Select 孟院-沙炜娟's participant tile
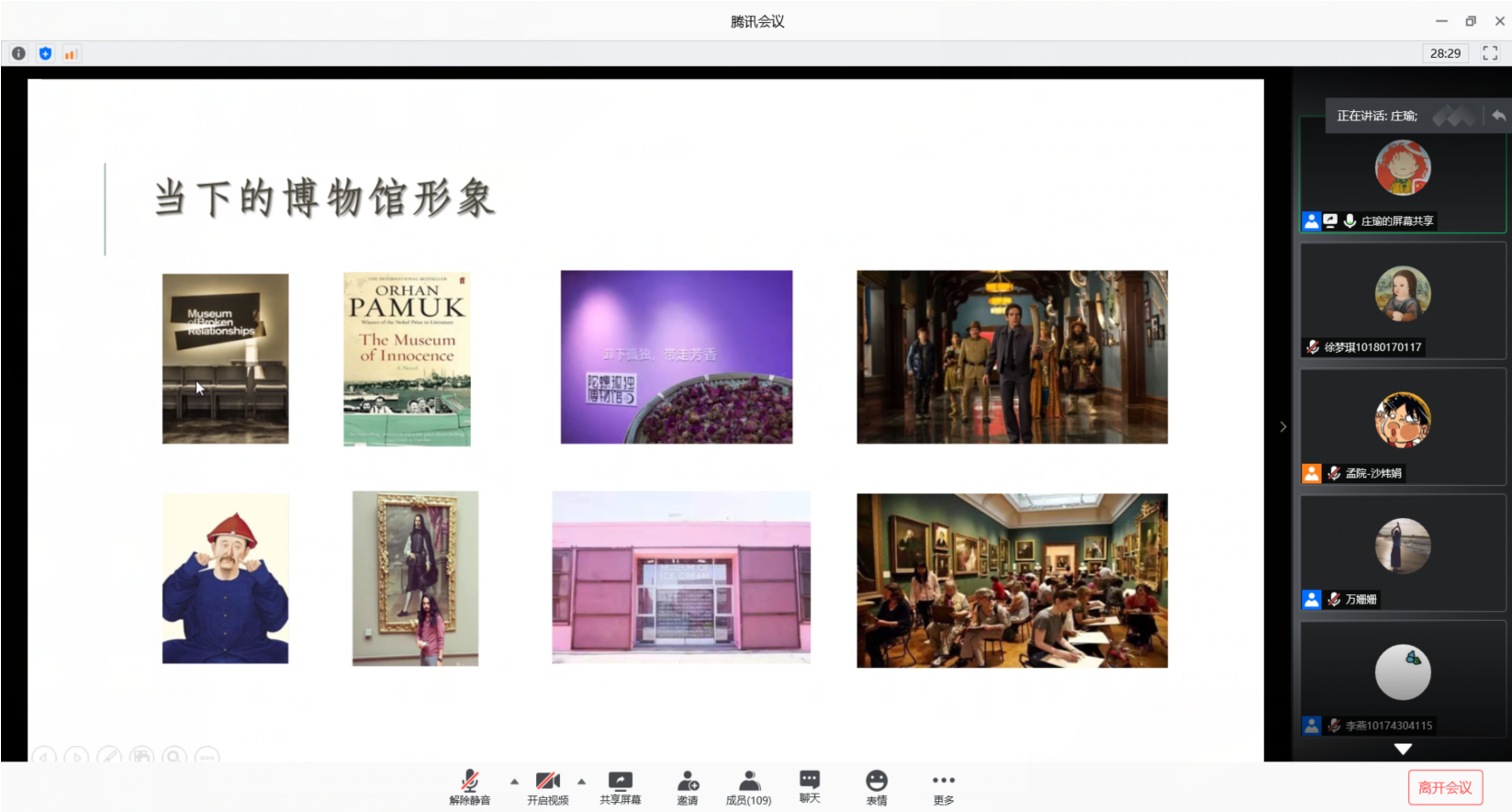 click(1403, 426)
